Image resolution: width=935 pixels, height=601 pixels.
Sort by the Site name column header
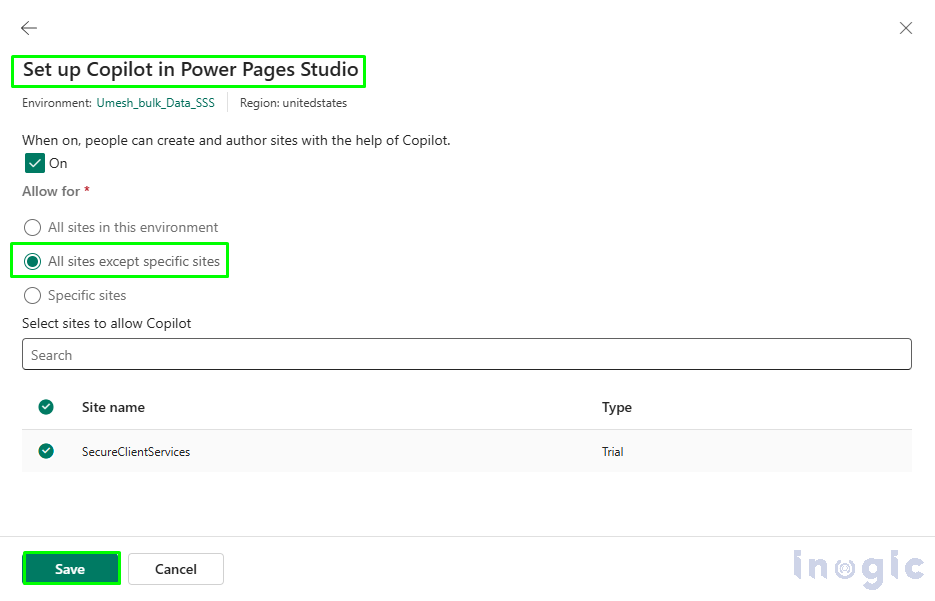113,407
